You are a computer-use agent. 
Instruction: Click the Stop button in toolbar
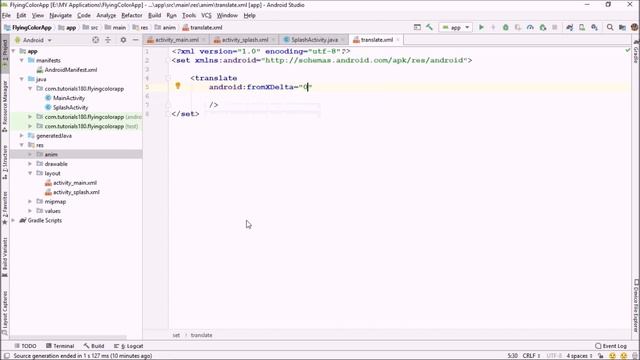555,27
